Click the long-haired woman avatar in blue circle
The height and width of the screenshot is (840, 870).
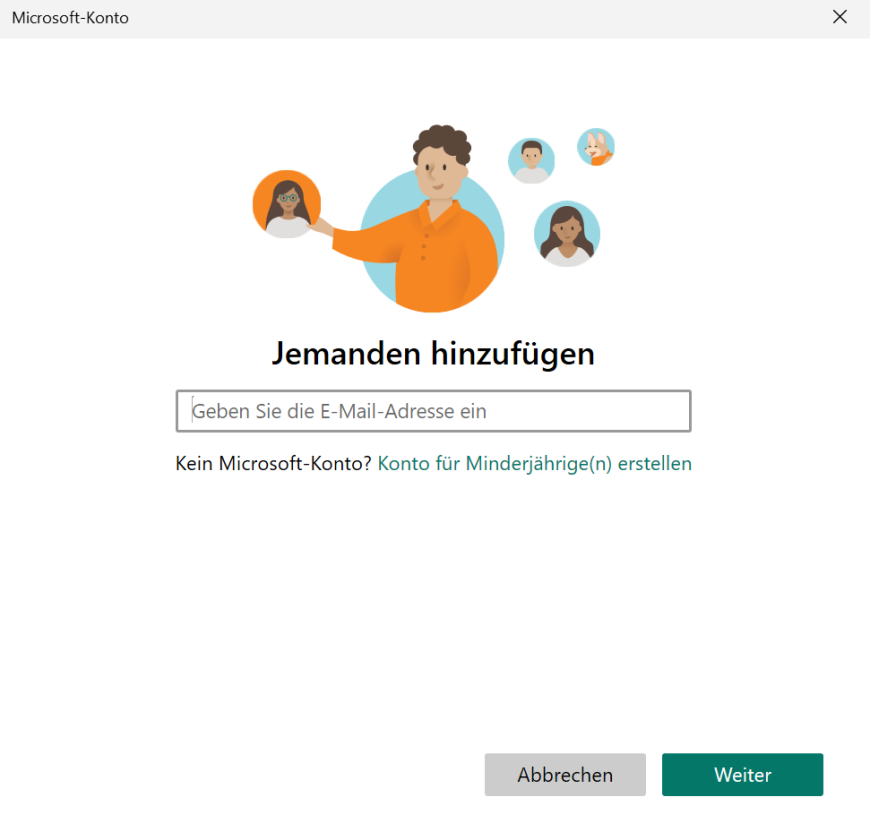pyautogui.click(x=567, y=234)
